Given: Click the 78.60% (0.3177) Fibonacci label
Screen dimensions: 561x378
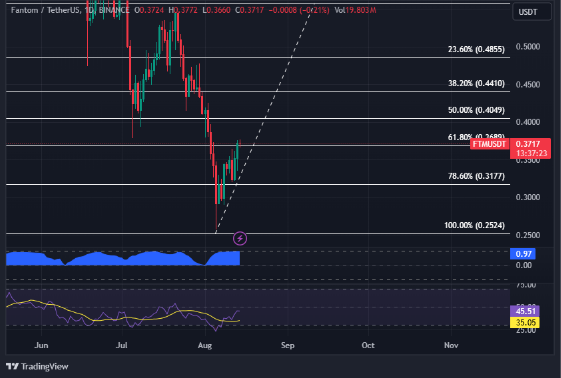Looking at the screenshot, I should click(x=476, y=176).
